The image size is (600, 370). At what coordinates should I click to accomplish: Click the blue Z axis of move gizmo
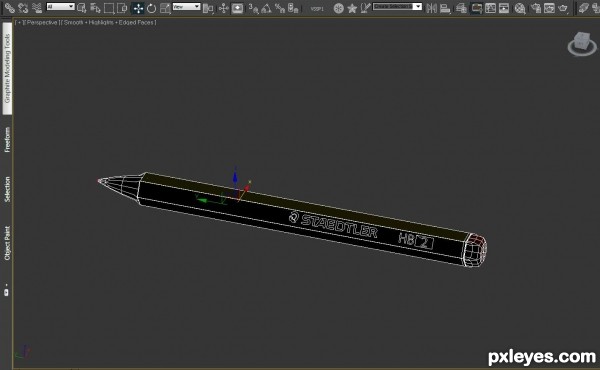(x=235, y=178)
